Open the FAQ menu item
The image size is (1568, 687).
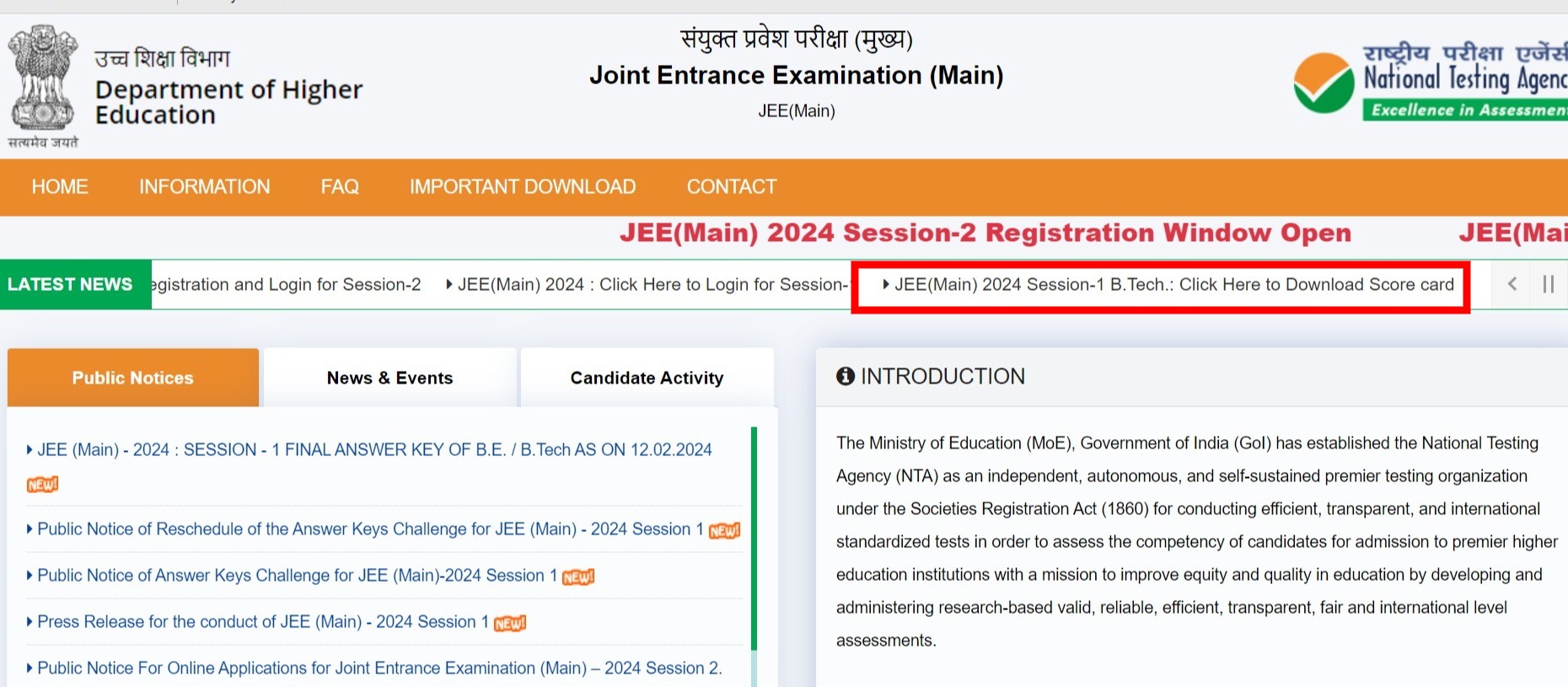point(340,186)
